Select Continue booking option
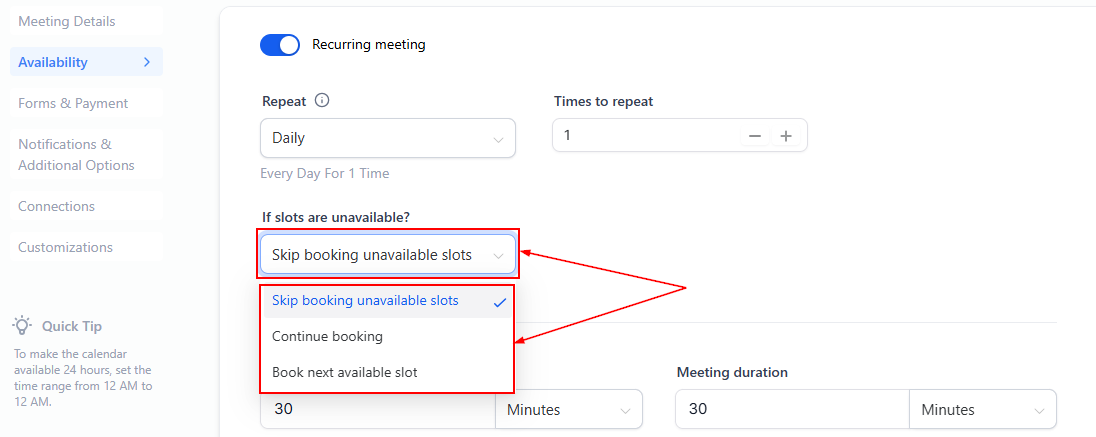Viewport: 1096px width, 437px height. [327, 336]
